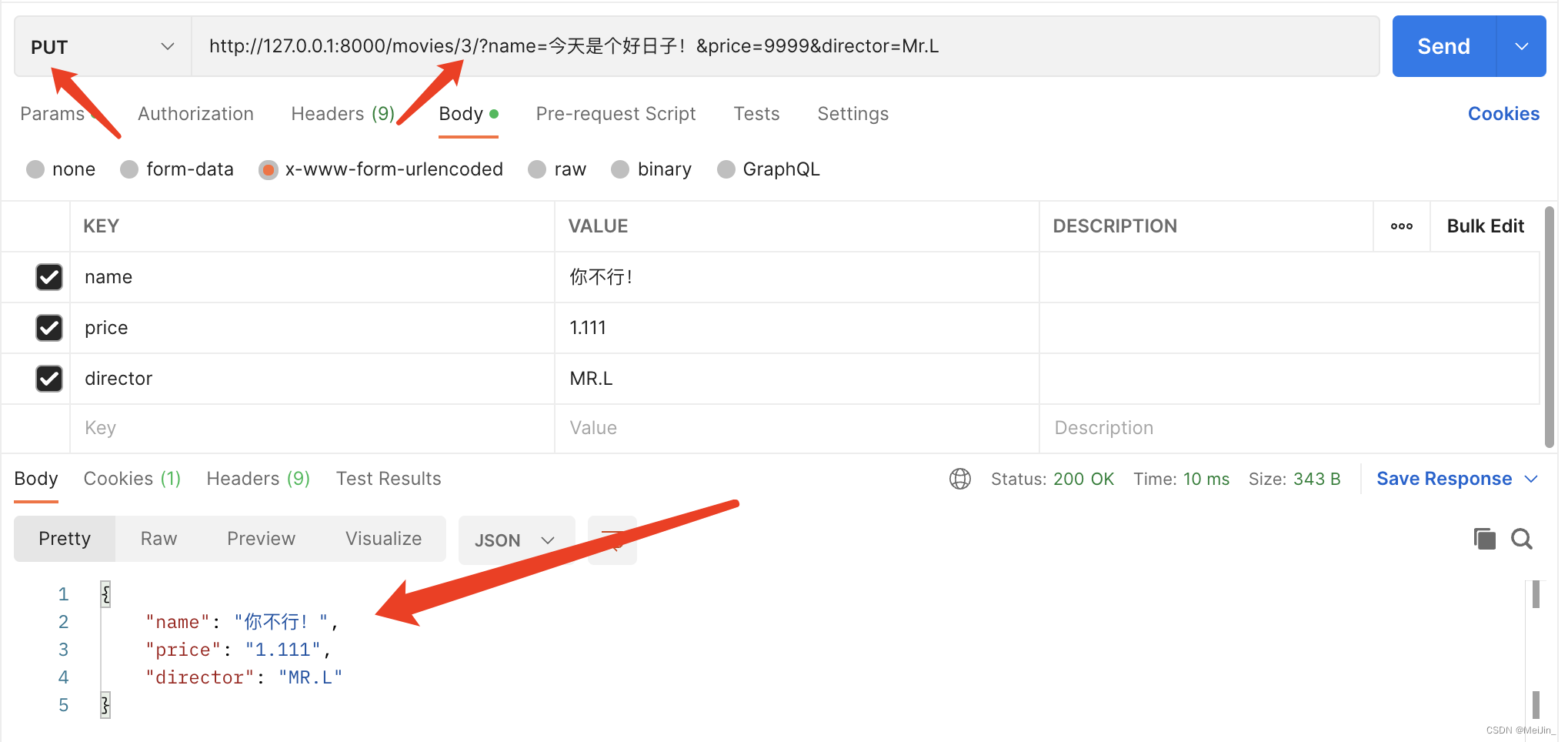Open the Cookies link
The height and width of the screenshot is (742, 1568).
click(1503, 114)
